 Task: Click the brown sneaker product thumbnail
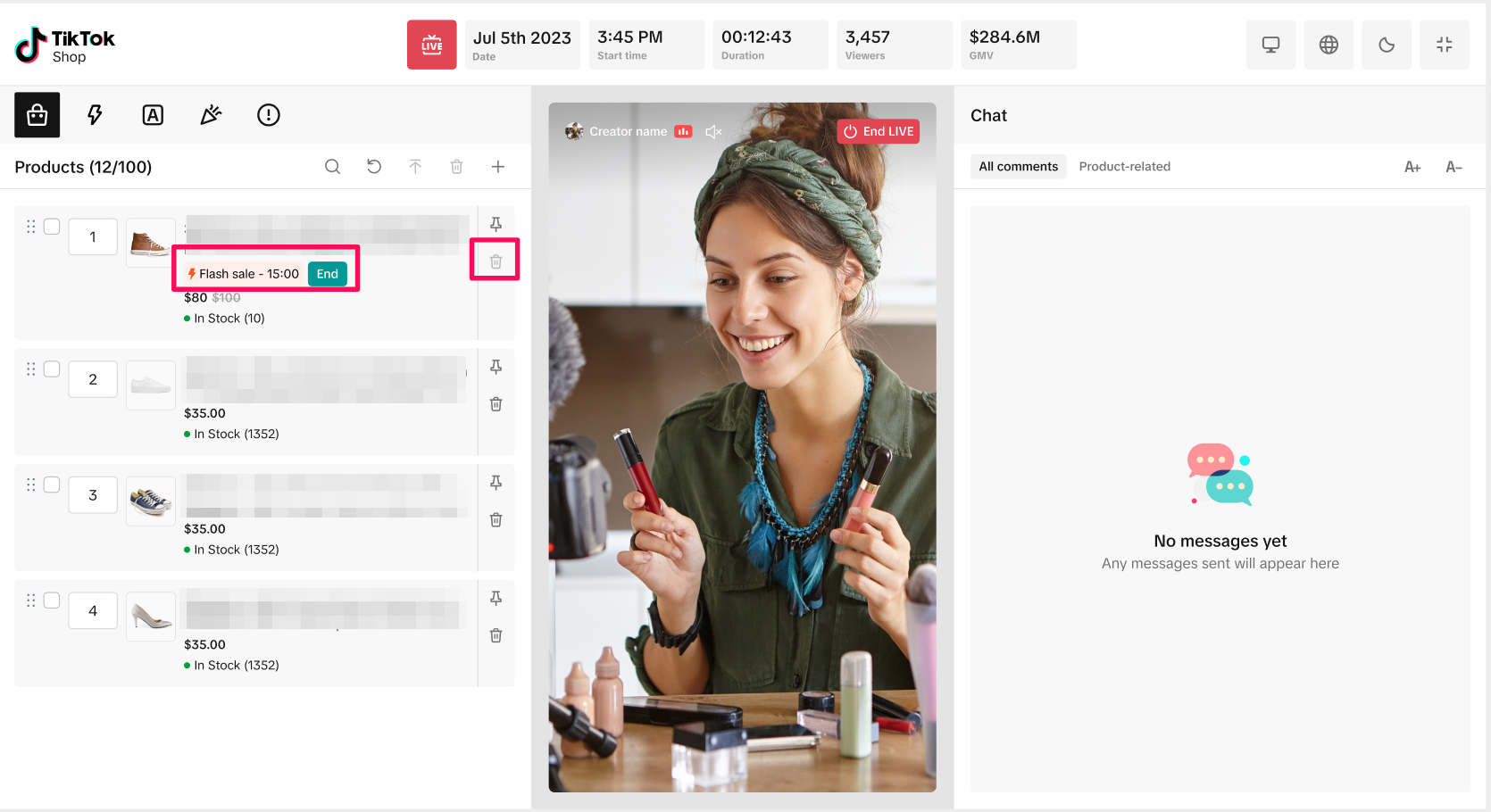(149, 243)
